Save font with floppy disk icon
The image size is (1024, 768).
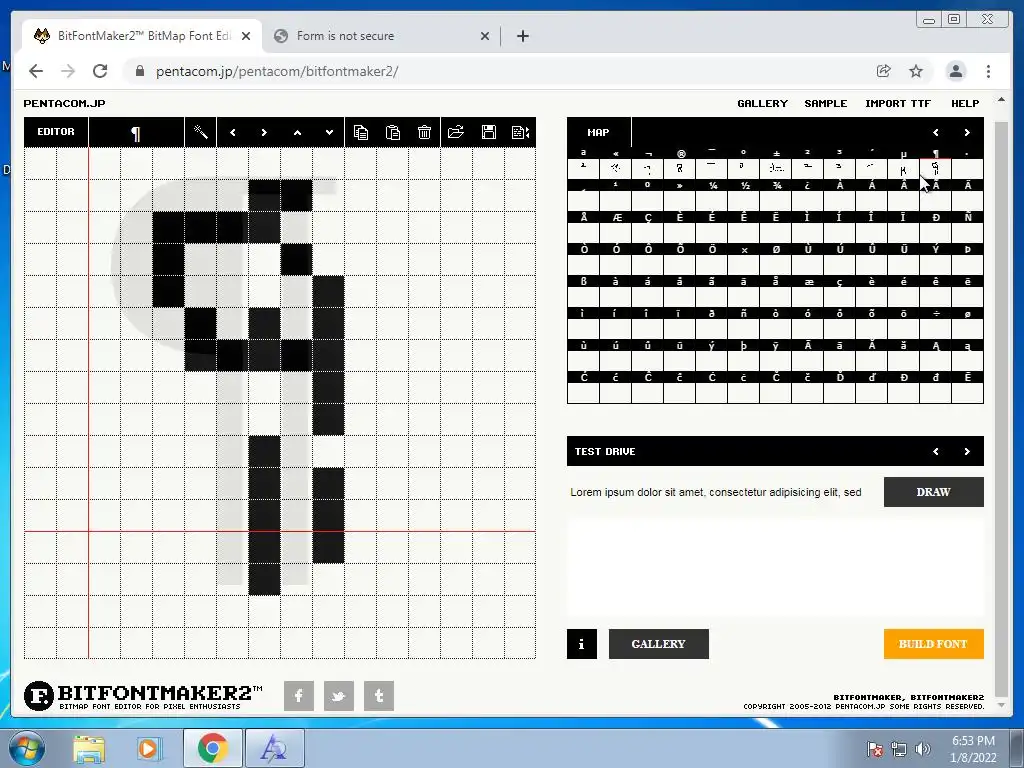coord(488,133)
